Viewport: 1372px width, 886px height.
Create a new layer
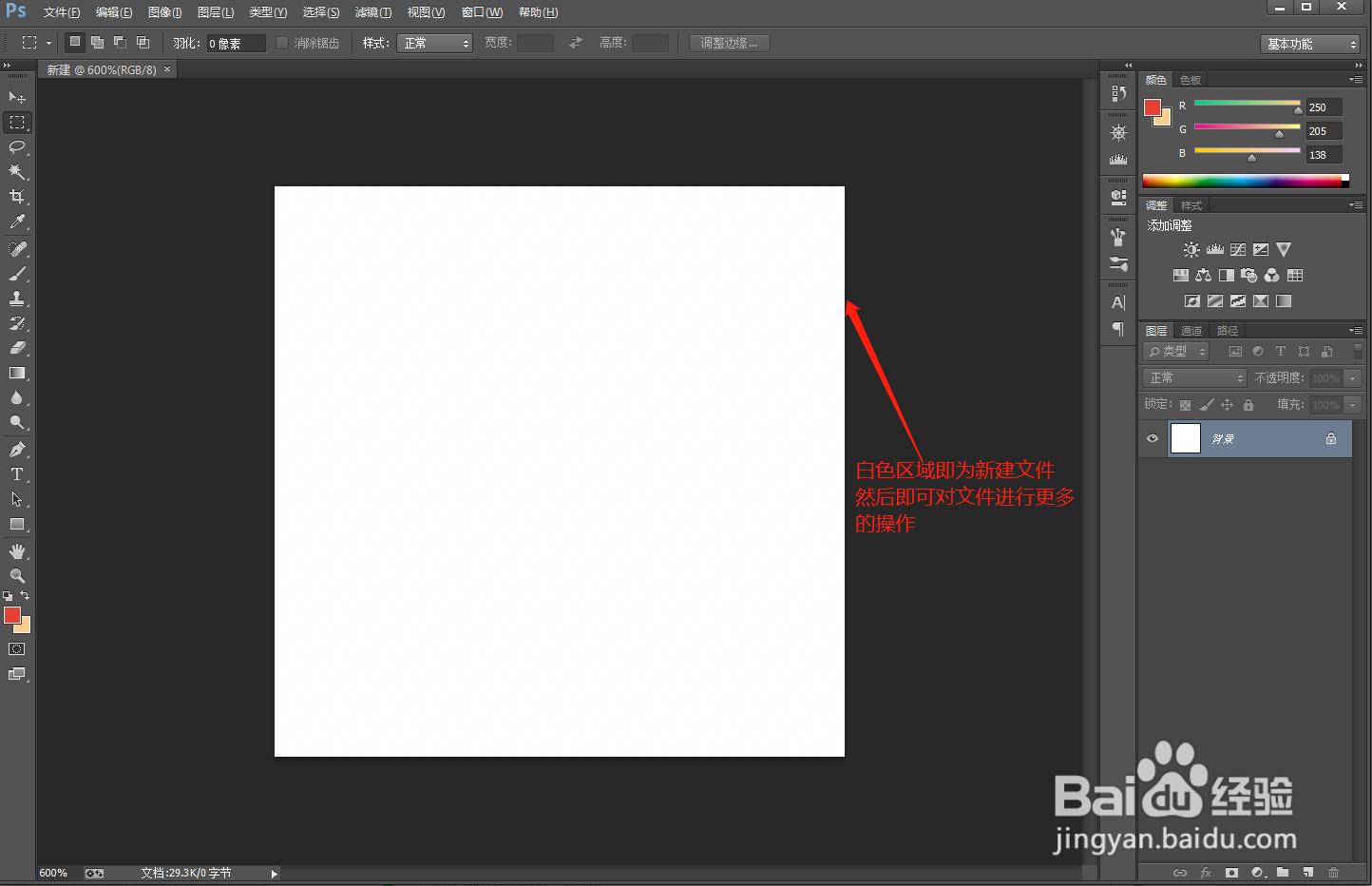pyautogui.click(x=1308, y=873)
